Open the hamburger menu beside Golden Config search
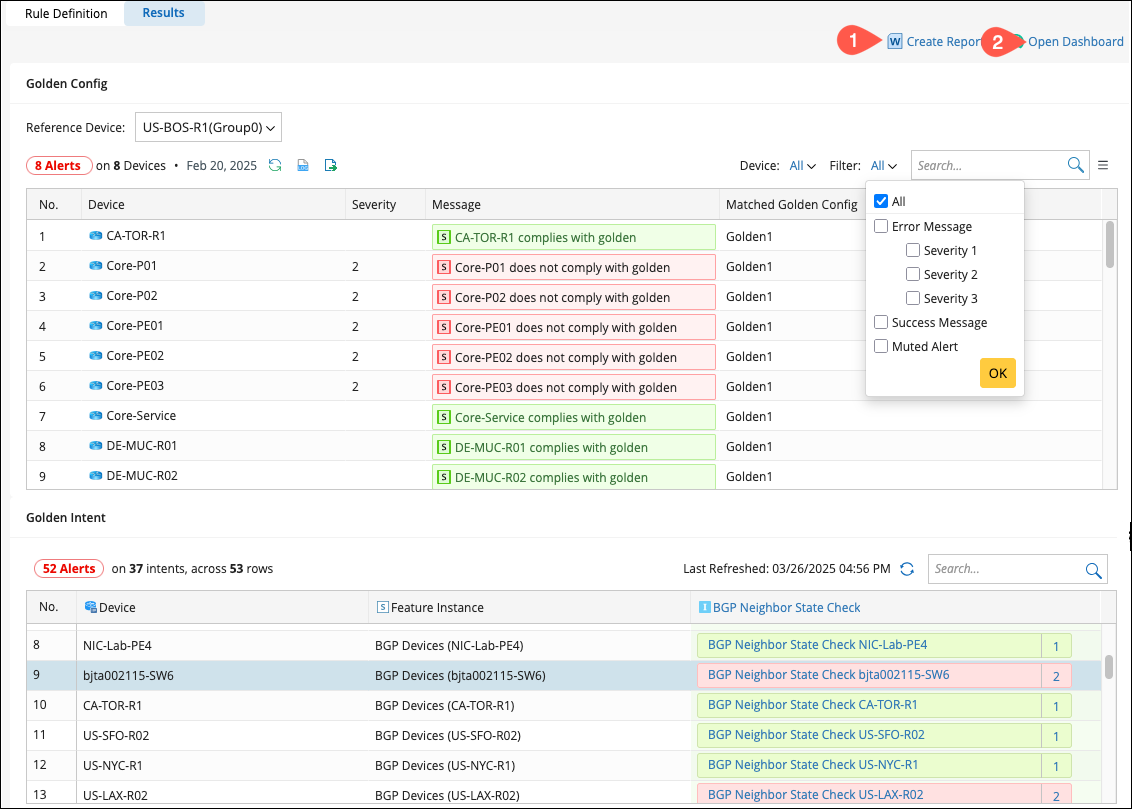Viewport: 1132px width, 809px height. 1103,165
